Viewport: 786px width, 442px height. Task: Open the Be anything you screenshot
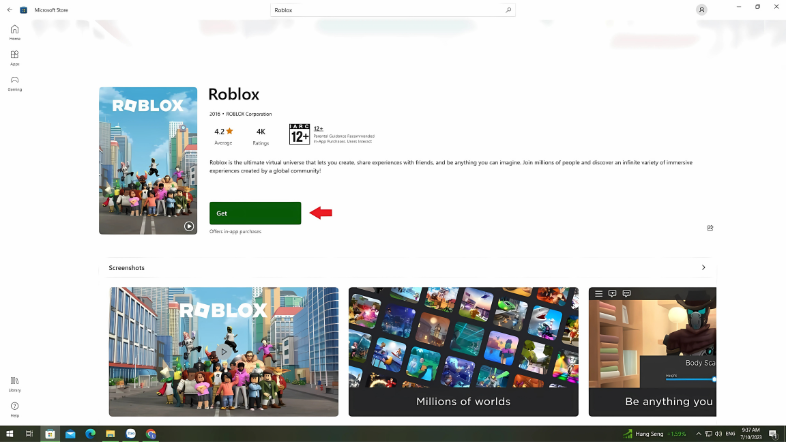(651, 351)
